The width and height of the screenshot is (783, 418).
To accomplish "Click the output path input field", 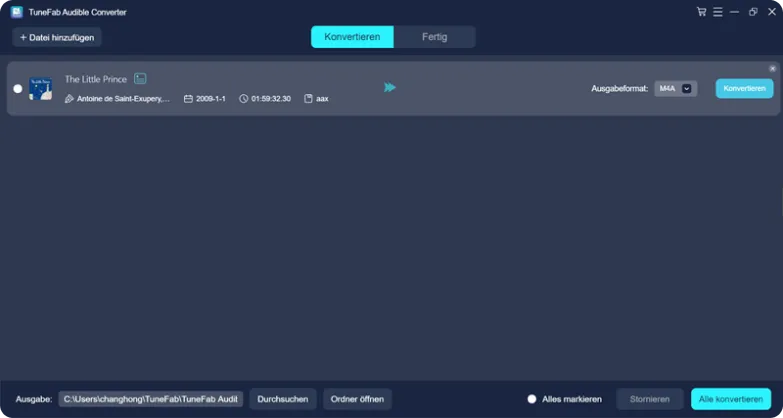I will [x=150, y=399].
